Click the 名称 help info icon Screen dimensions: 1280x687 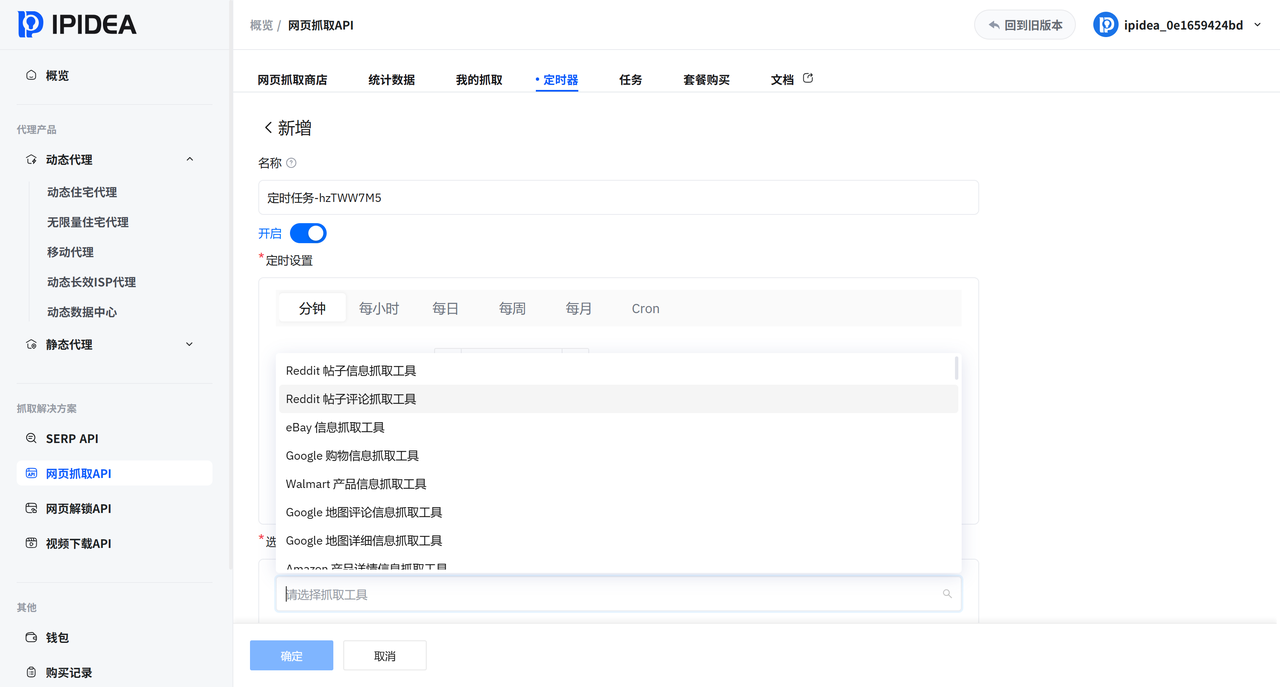pyautogui.click(x=292, y=163)
